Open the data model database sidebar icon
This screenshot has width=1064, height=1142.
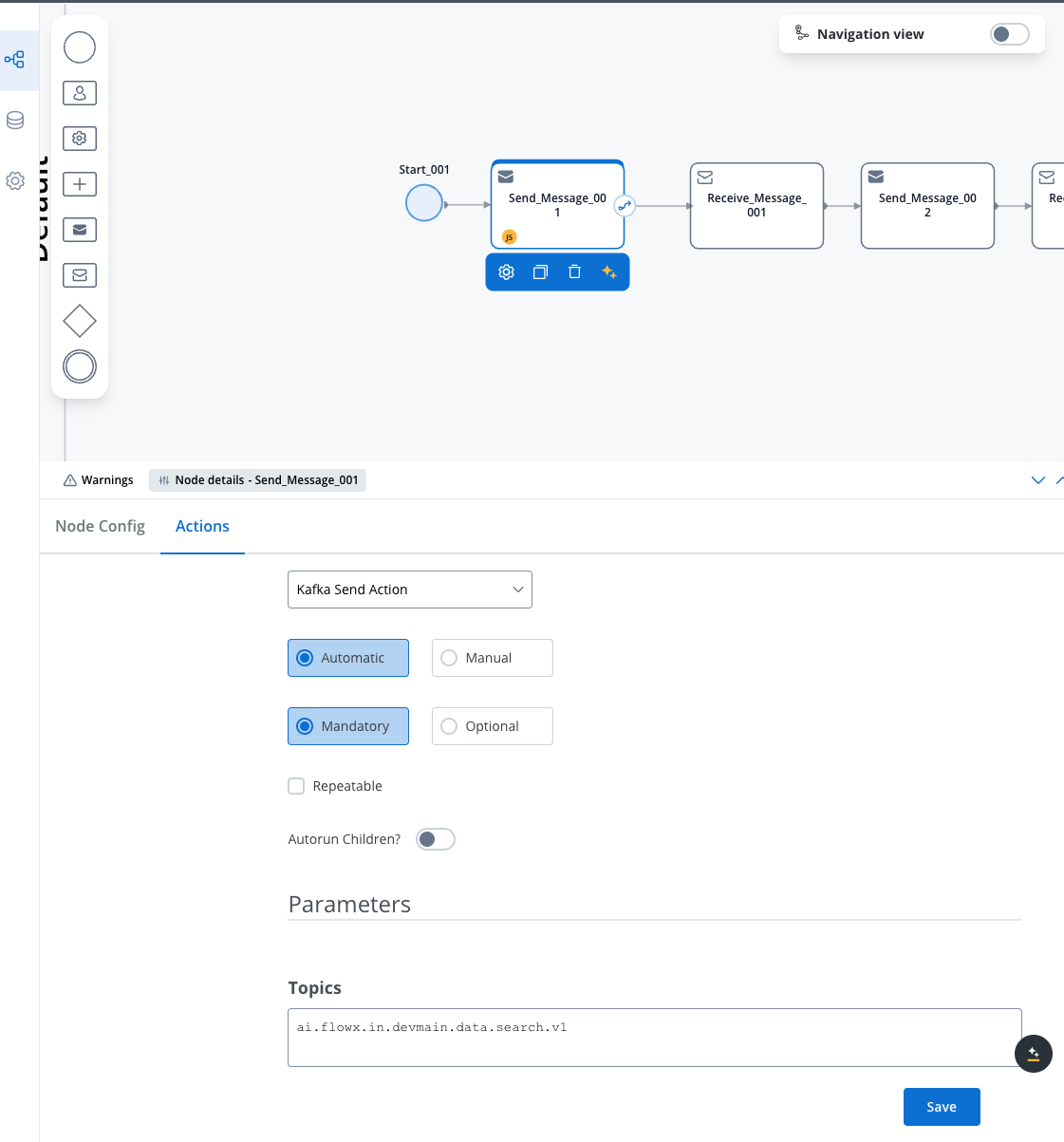click(15, 121)
